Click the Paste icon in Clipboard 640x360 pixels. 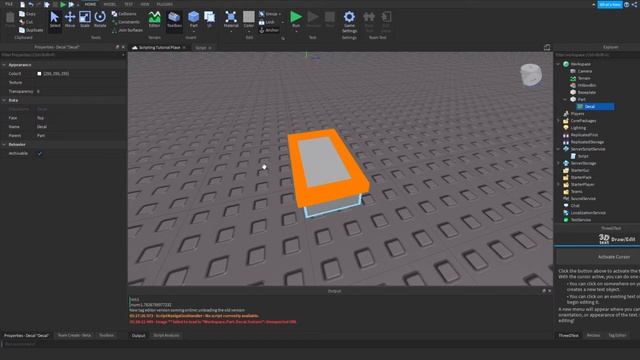pyautogui.click(x=10, y=19)
